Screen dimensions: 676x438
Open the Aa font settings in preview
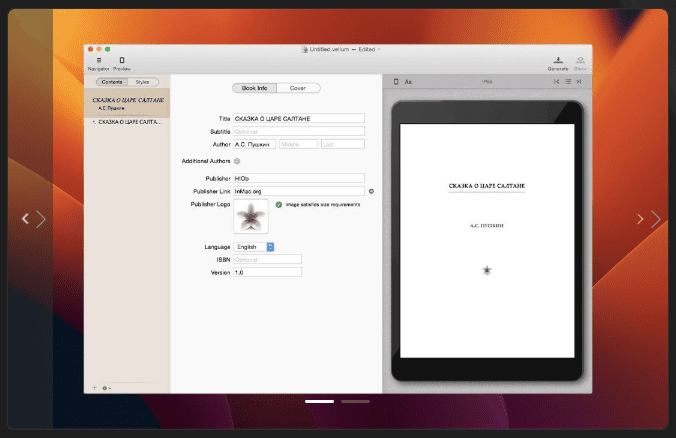[408, 81]
